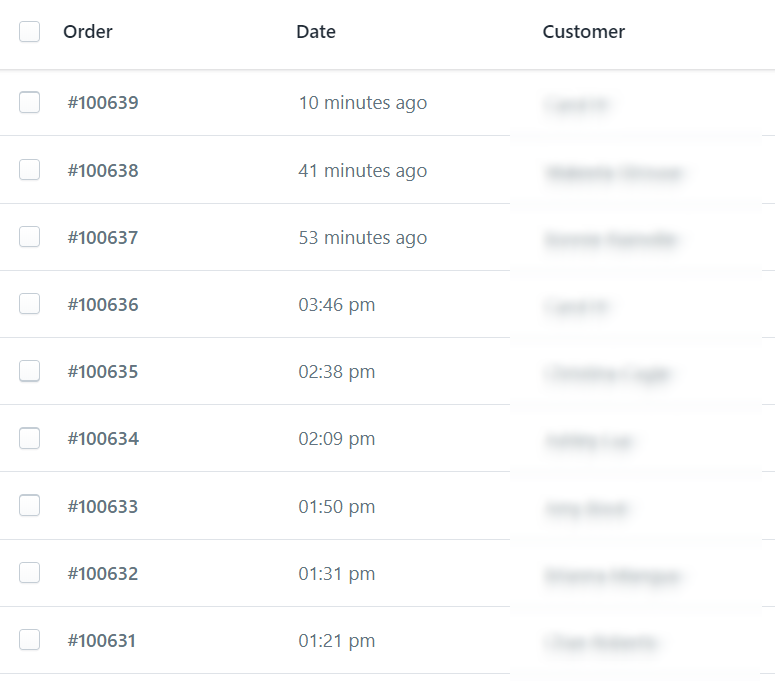Viewport: 775px width, 685px height.
Task: Sort orders by Date column header
Action: click(316, 32)
